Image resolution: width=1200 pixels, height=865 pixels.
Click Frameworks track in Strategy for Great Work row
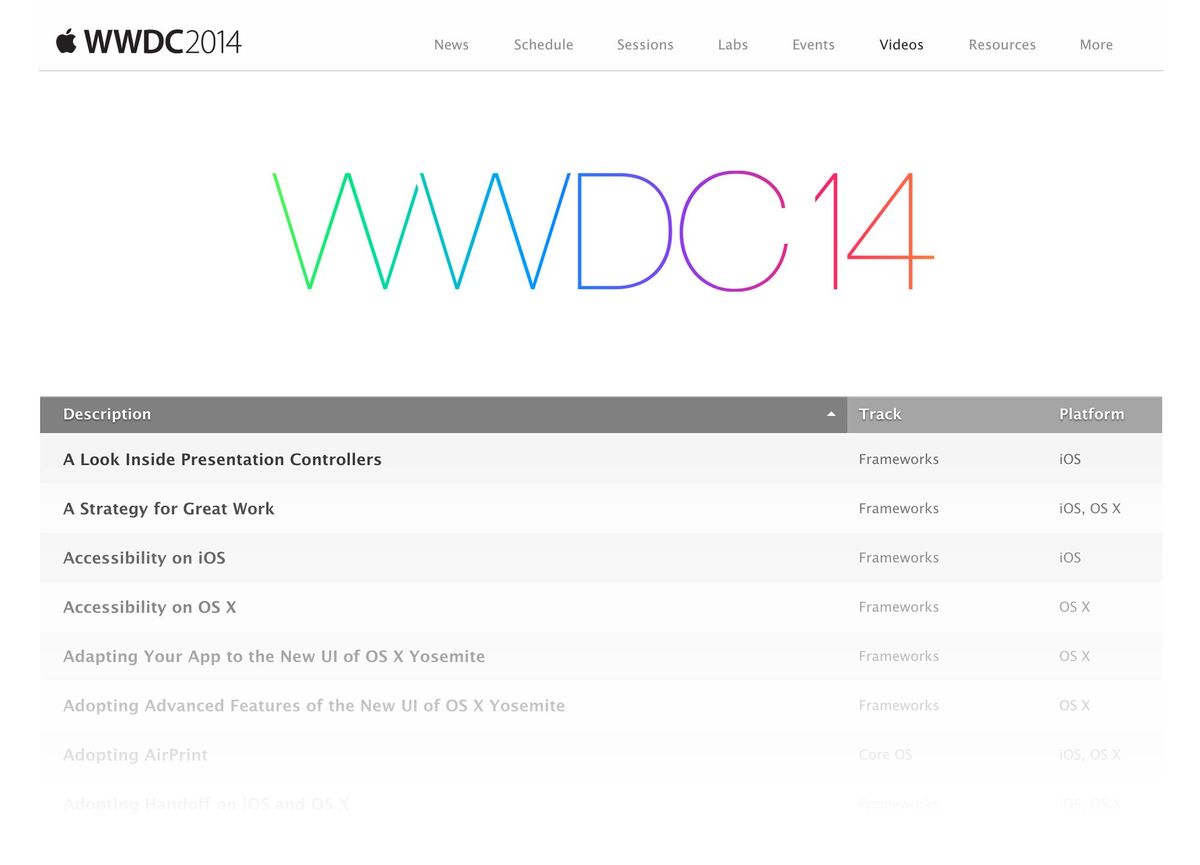click(898, 508)
